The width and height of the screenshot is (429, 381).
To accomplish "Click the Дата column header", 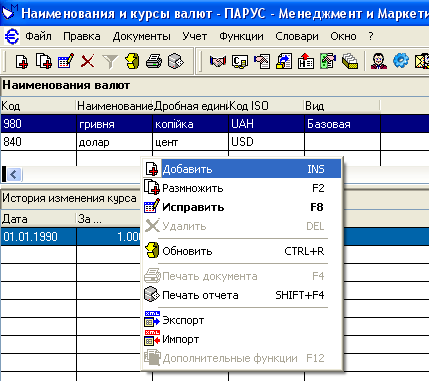I will tap(38, 219).
